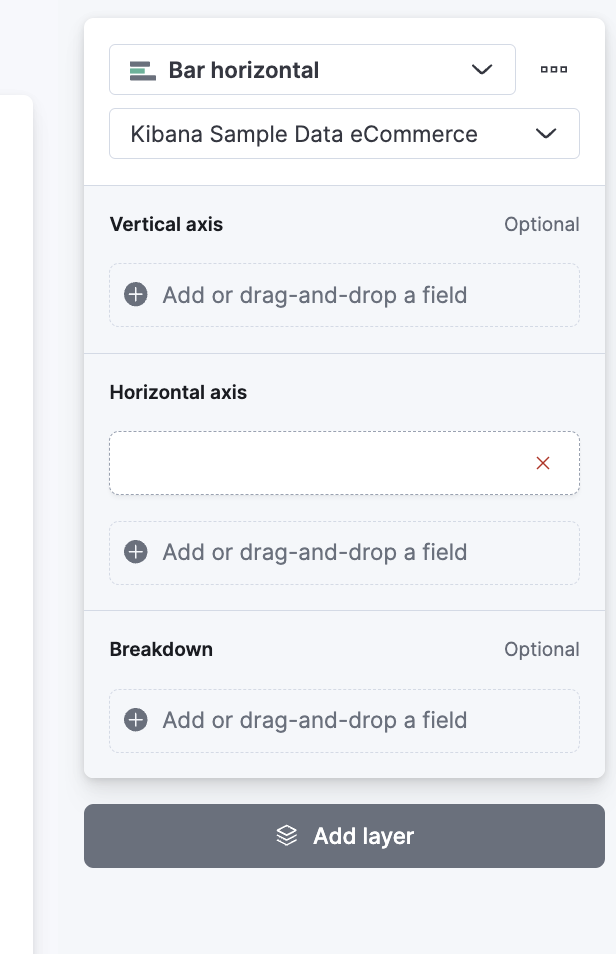This screenshot has width=616, height=954.
Task: Click the Breakdown heading
Action: coord(161,649)
